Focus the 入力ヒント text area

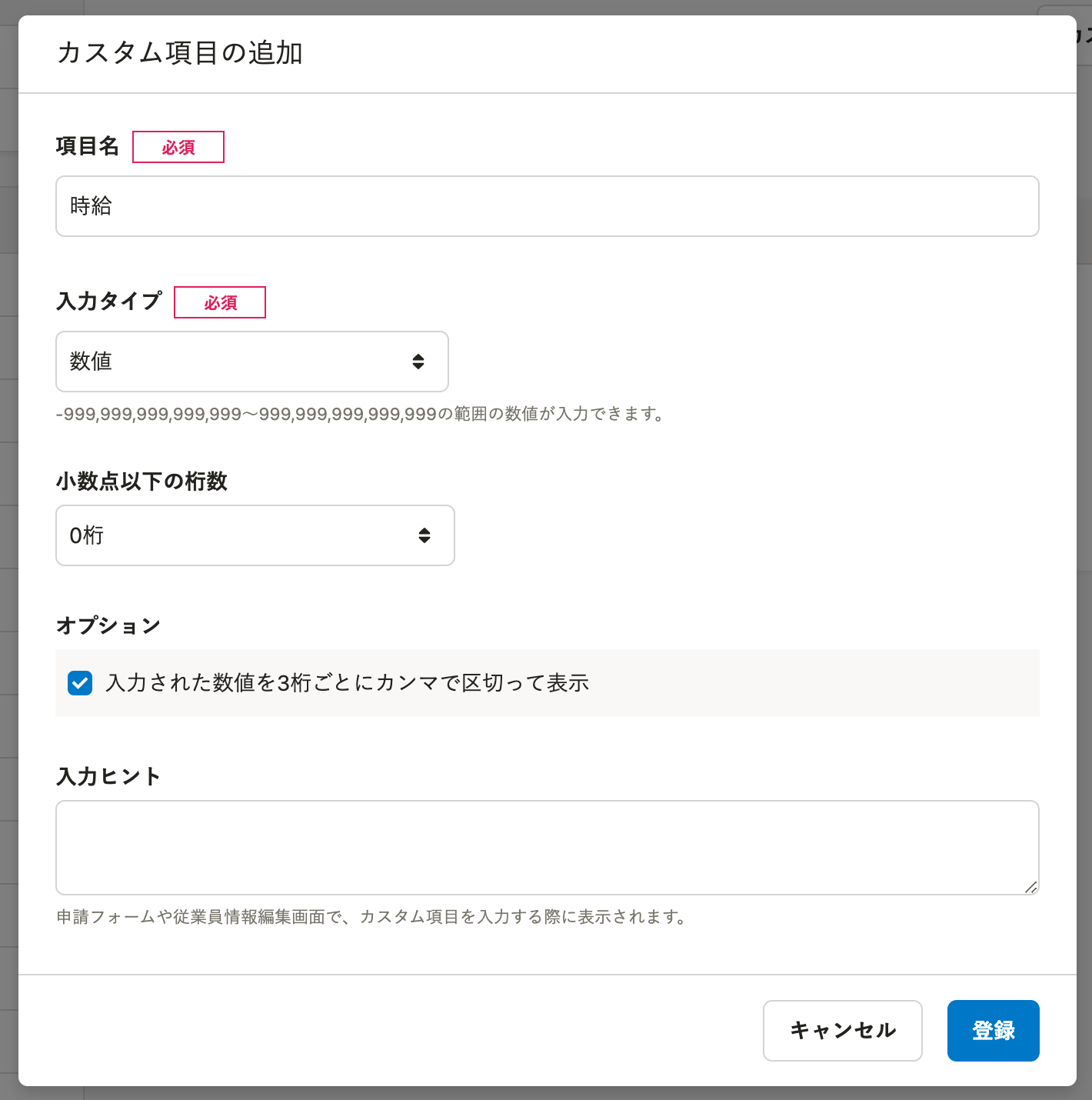coord(548,848)
